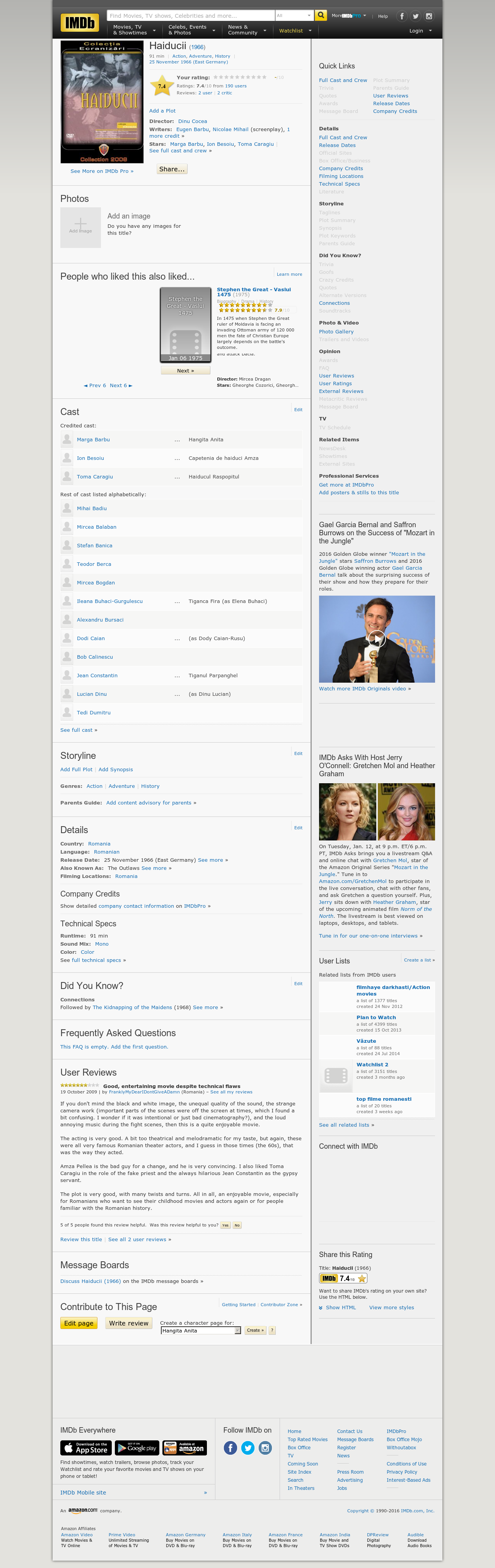Play the Gael Garcia Bernal video
The height and width of the screenshot is (1568, 495).
coord(377,639)
